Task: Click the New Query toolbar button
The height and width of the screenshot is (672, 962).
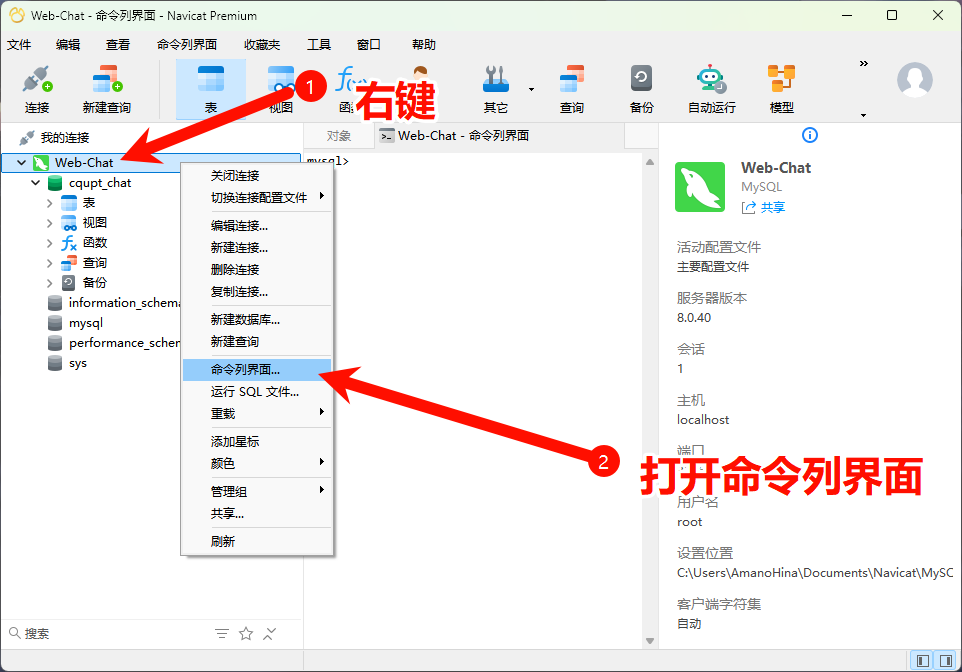Action: tap(107, 89)
